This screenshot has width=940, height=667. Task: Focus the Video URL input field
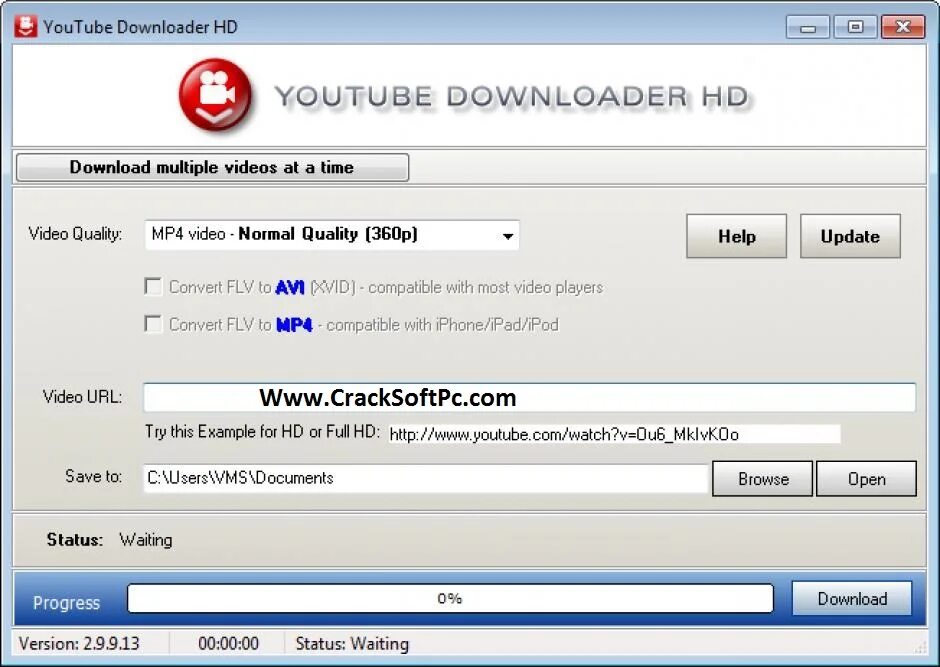point(529,397)
